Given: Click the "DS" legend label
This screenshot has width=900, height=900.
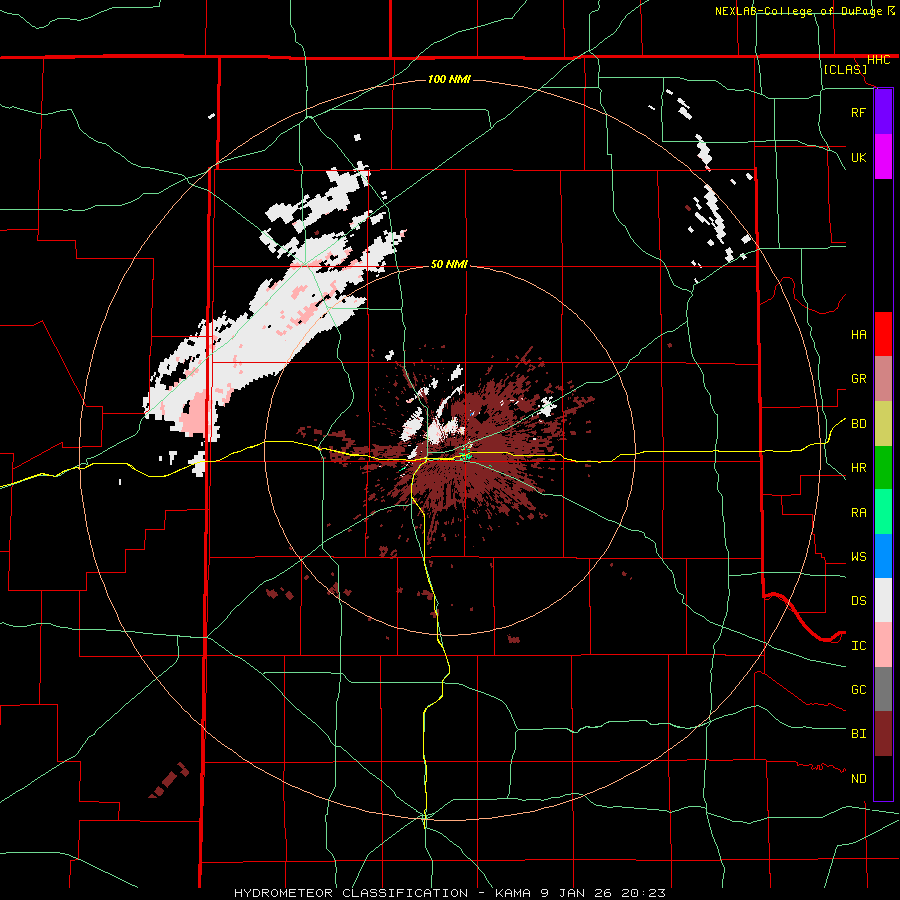Looking at the screenshot, I should click(x=858, y=601).
